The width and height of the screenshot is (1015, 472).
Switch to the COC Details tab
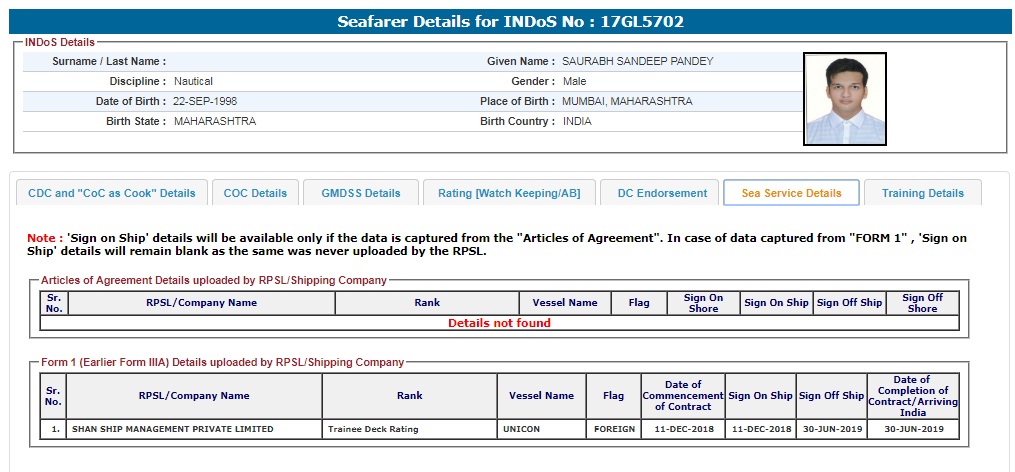255,193
